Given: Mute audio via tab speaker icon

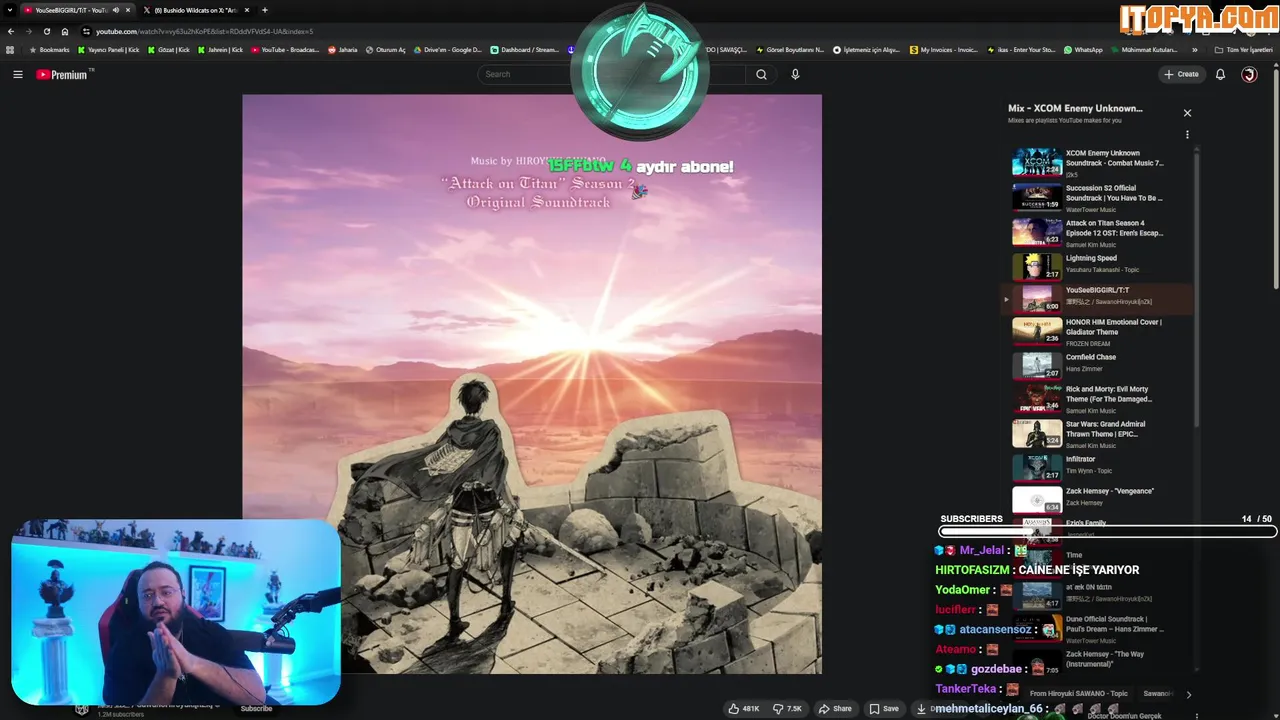Looking at the screenshot, I should 114,10.
